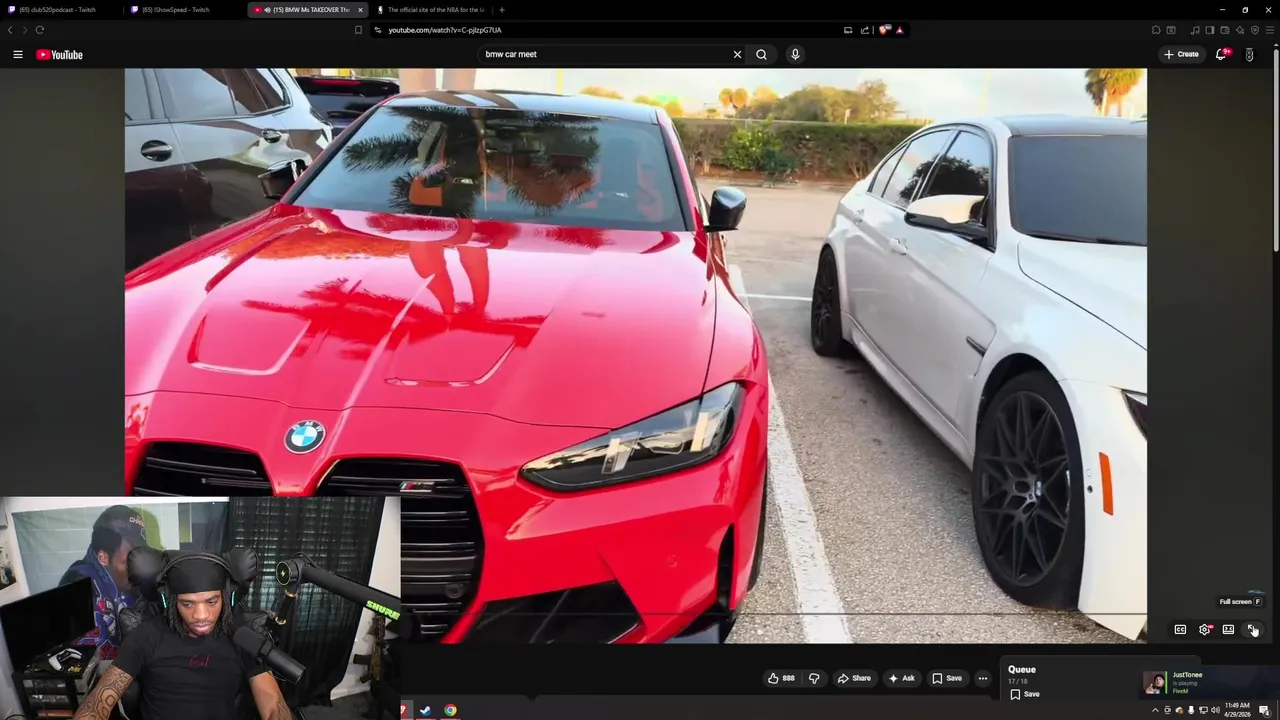Close the BMW Ms TAKEOVER tab
The height and width of the screenshot is (720, 1280).
pos(360,10)
